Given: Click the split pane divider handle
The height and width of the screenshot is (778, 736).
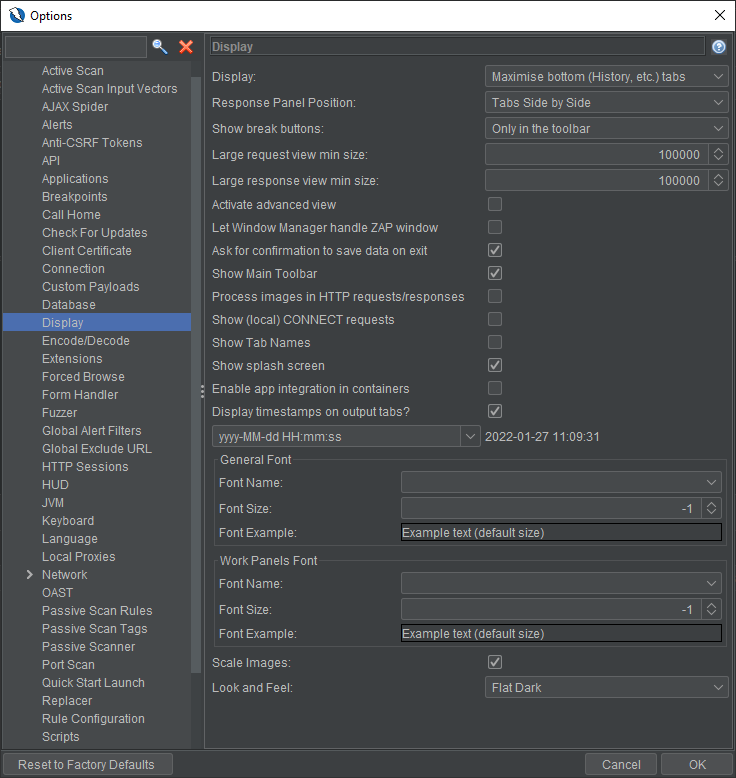Looking at the screenshot, I should coord(202,391).
